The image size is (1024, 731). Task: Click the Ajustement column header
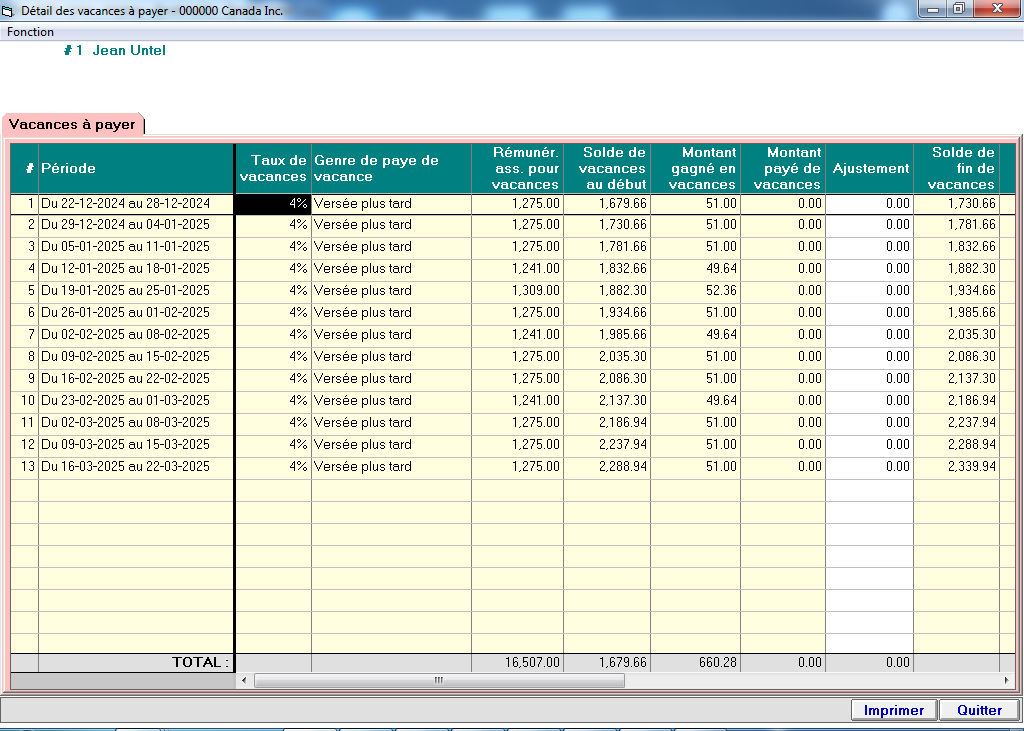[868, 168]
